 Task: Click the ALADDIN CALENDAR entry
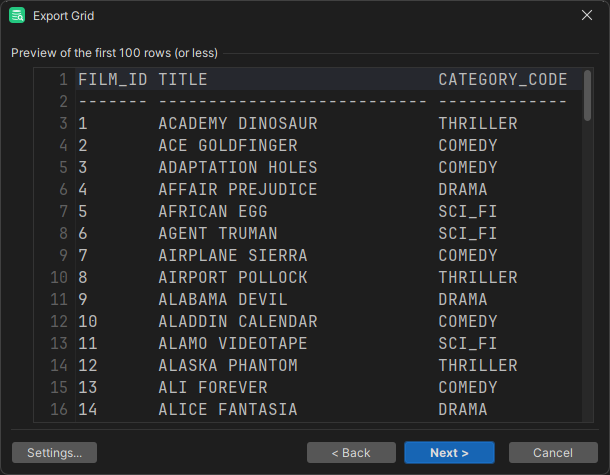coord(237,322)
